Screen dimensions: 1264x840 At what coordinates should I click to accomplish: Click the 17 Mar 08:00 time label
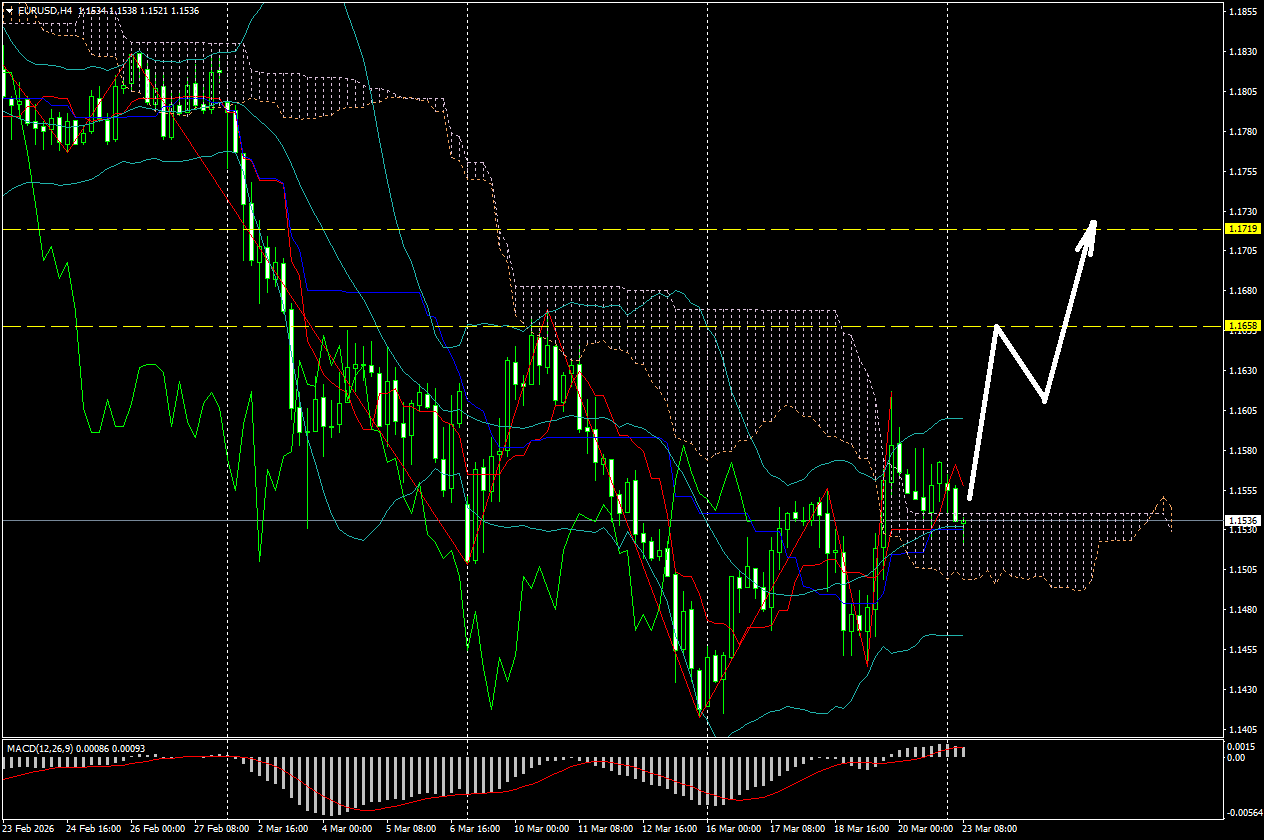coord(798,829)
